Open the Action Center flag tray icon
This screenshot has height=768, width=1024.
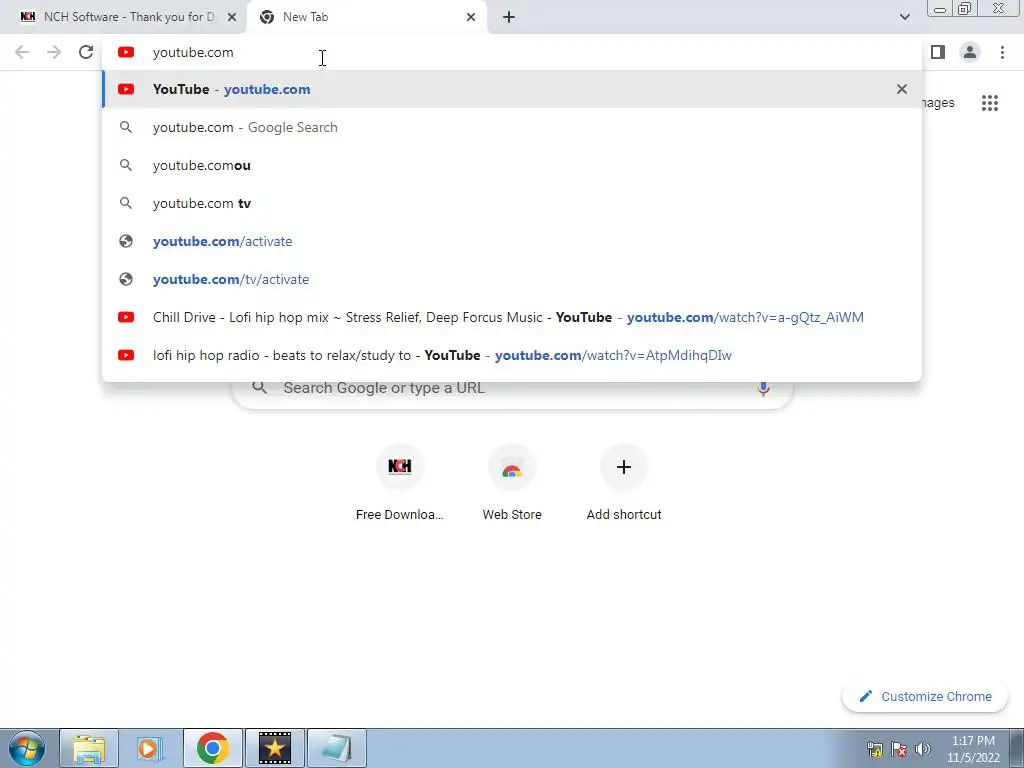coord(899,749)
